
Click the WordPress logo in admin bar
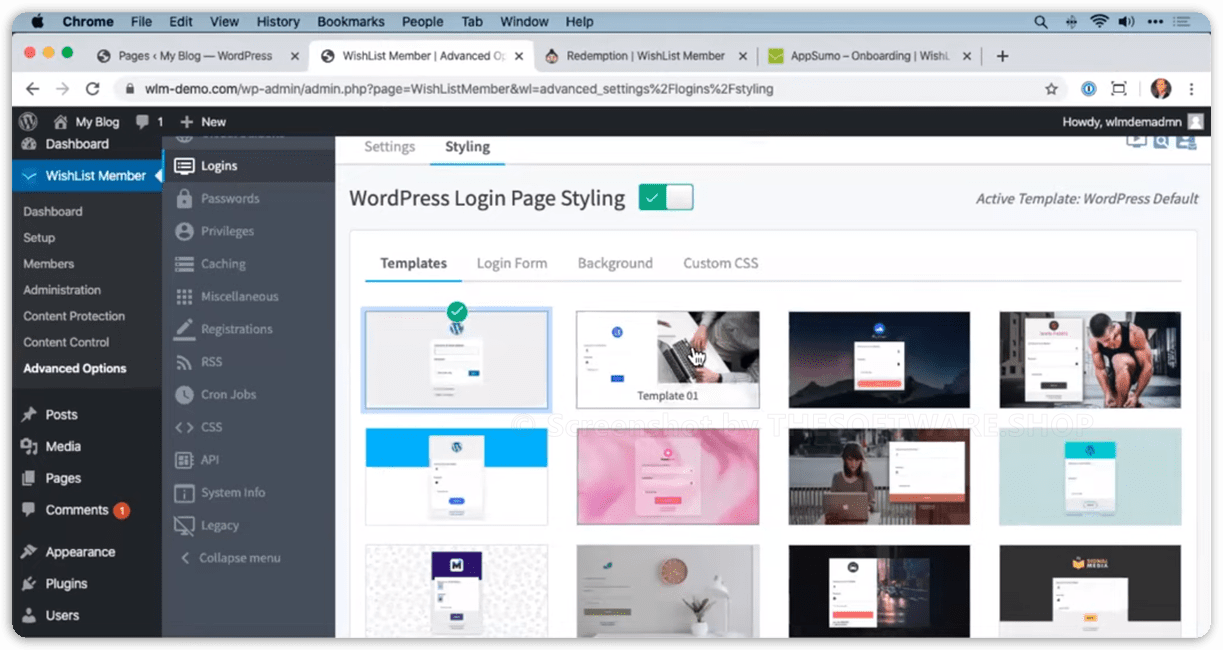coord(28,122)
